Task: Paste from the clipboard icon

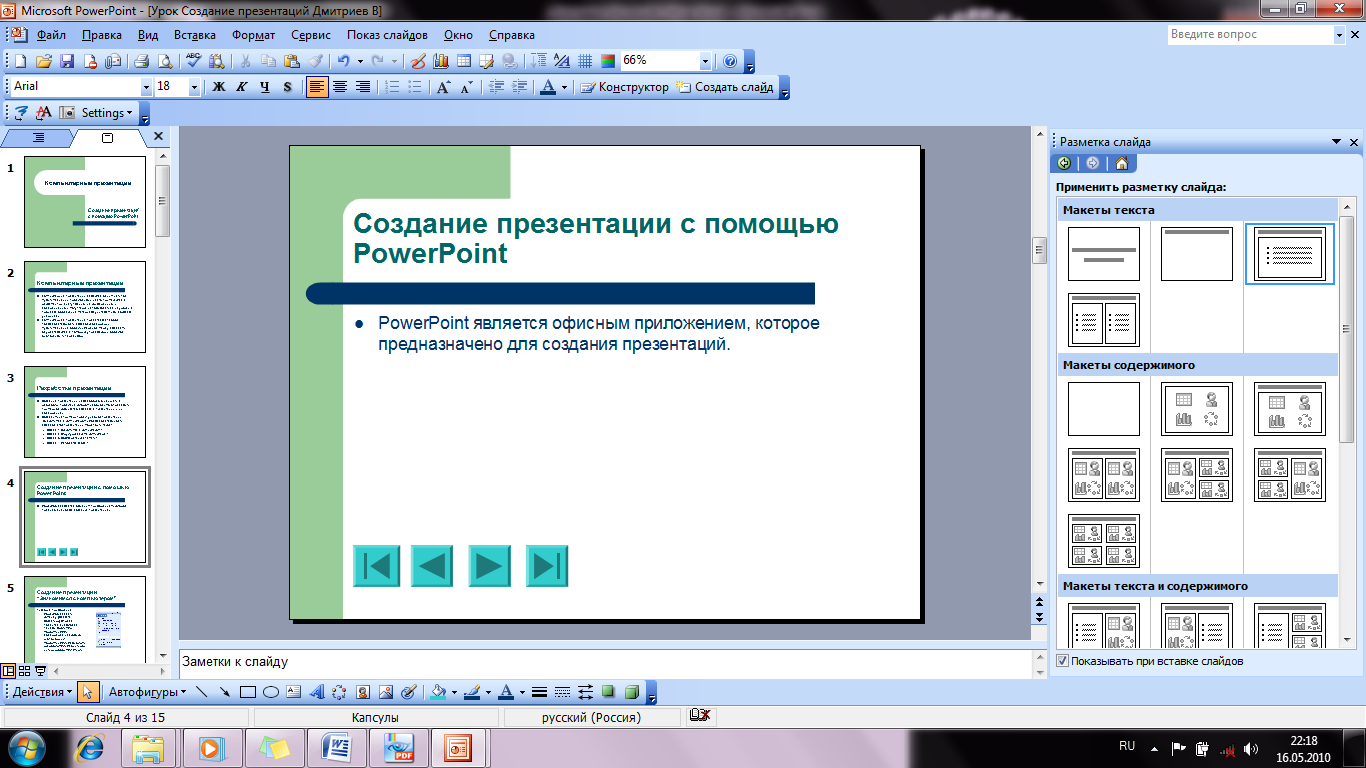Action: coord(290,61)
